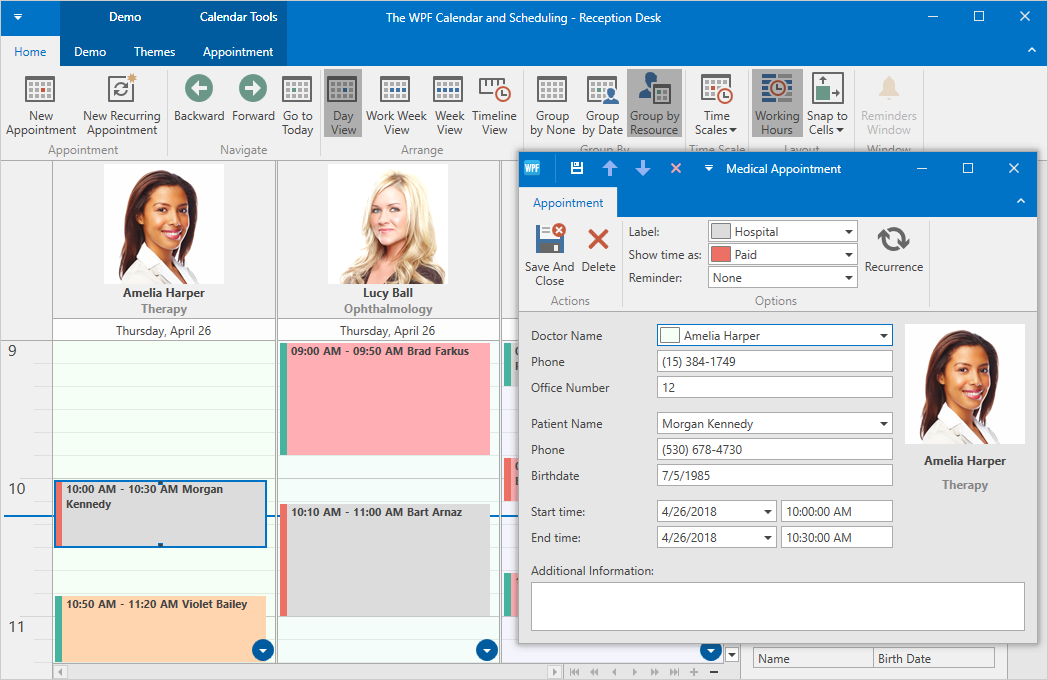The image size is (1048, 680).
Task: Delete the appointment with the red X
Action: 598,240
